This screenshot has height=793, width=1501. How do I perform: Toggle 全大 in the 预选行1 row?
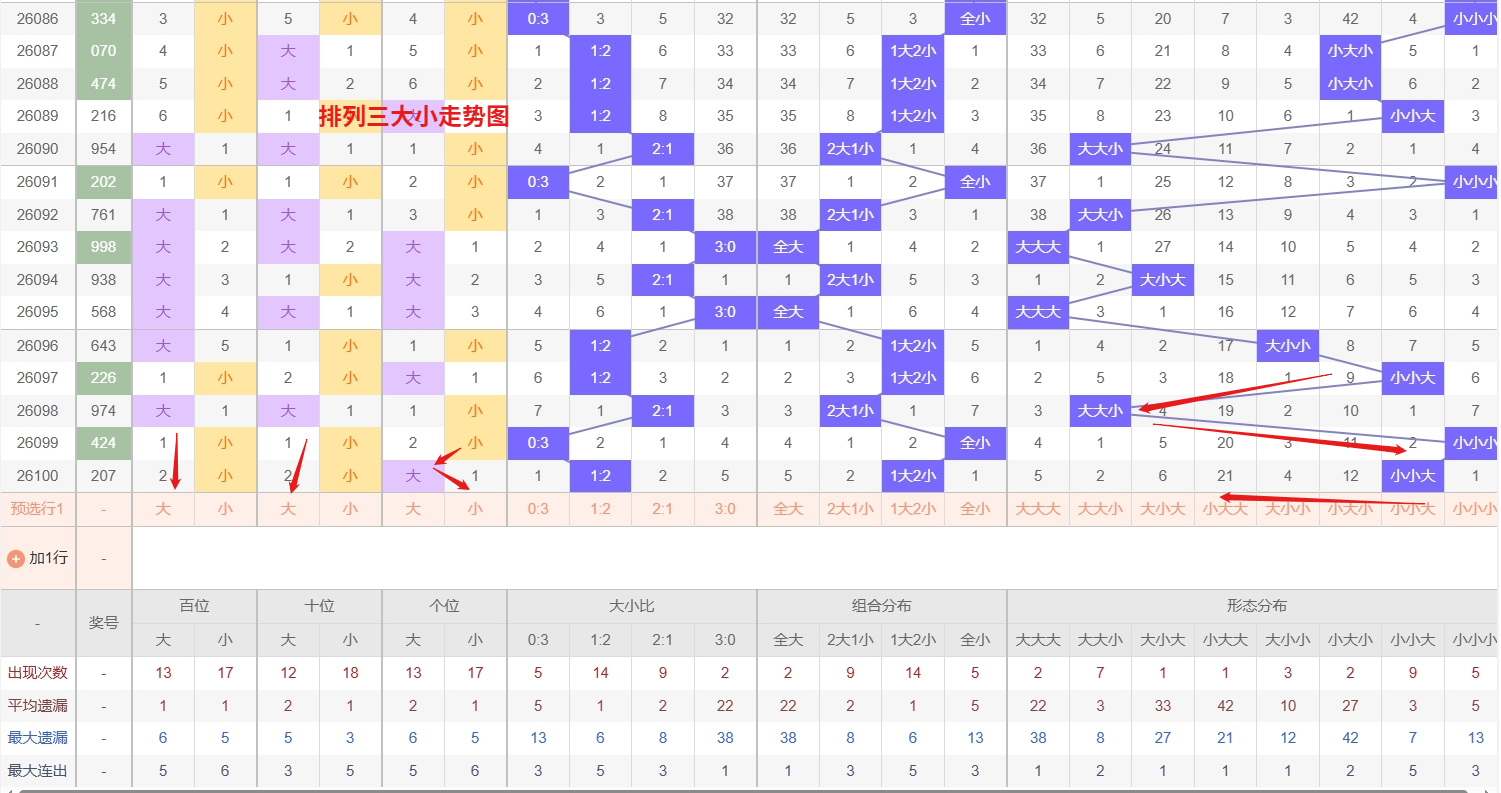click(x=788, y=509)
